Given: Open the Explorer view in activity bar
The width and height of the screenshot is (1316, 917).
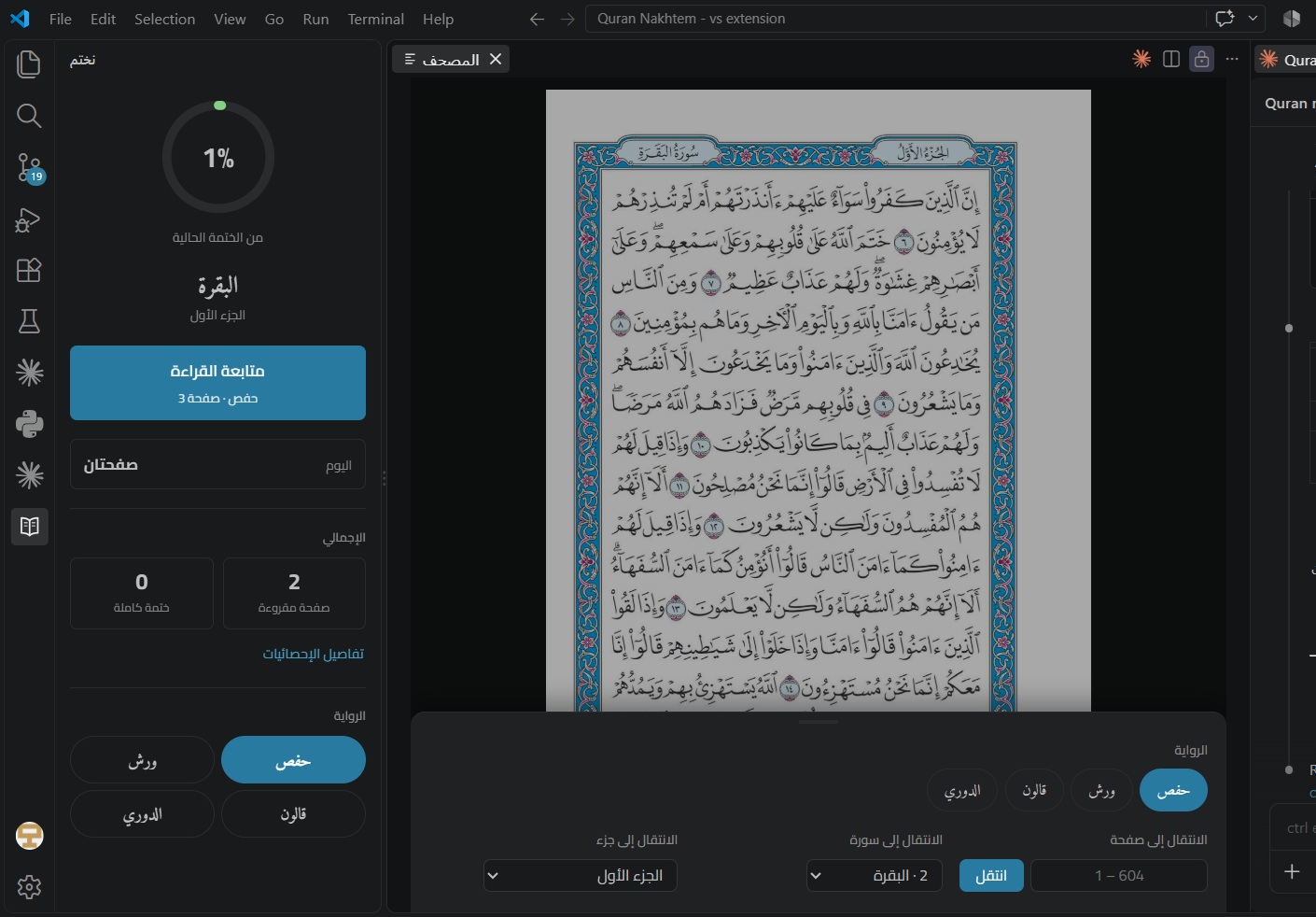Looking at the screenshot, I should coord(29,63).
